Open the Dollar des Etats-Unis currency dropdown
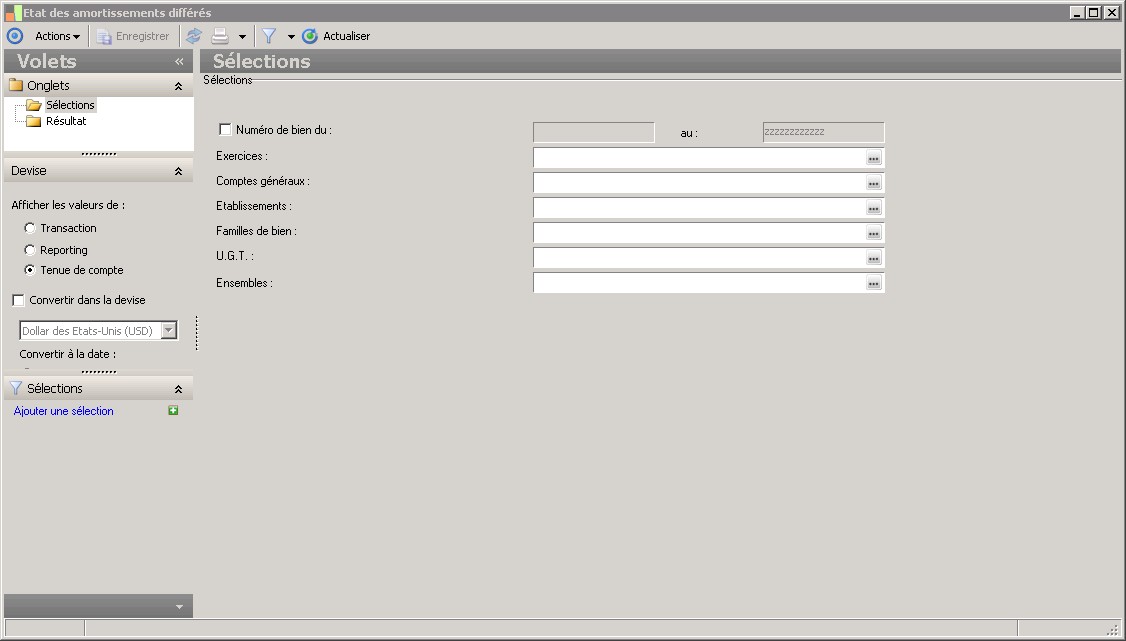Viewport: 1126px width, 641px height. point(169,330)
